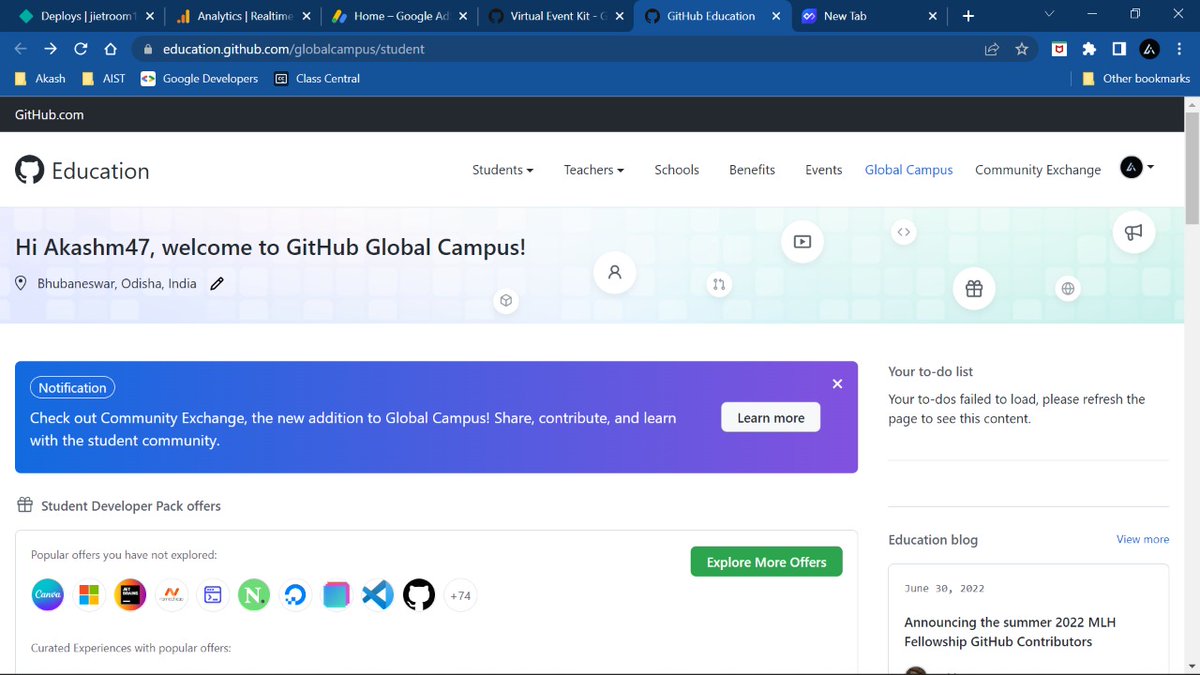Open the Class Central bookmark
The width and height of the screenshot is (1200, 675).
(x=317, y=78)
